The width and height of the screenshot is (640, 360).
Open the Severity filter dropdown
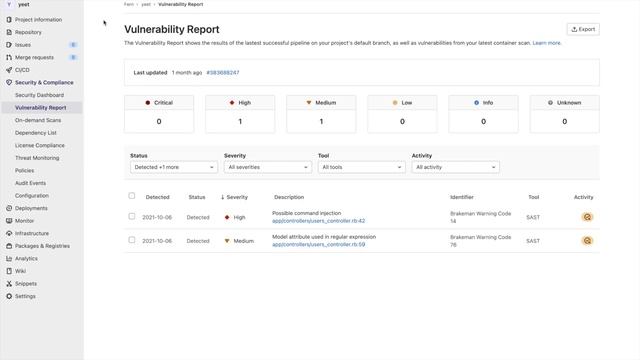click(268, 167)
